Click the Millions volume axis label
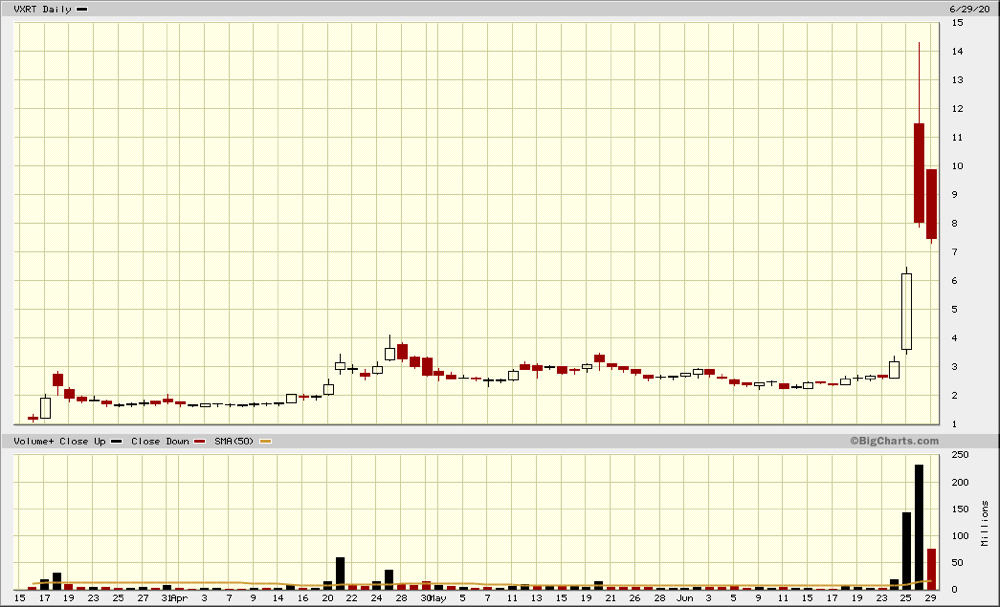This screenshot has width=1000, height=607. point(985,523)
